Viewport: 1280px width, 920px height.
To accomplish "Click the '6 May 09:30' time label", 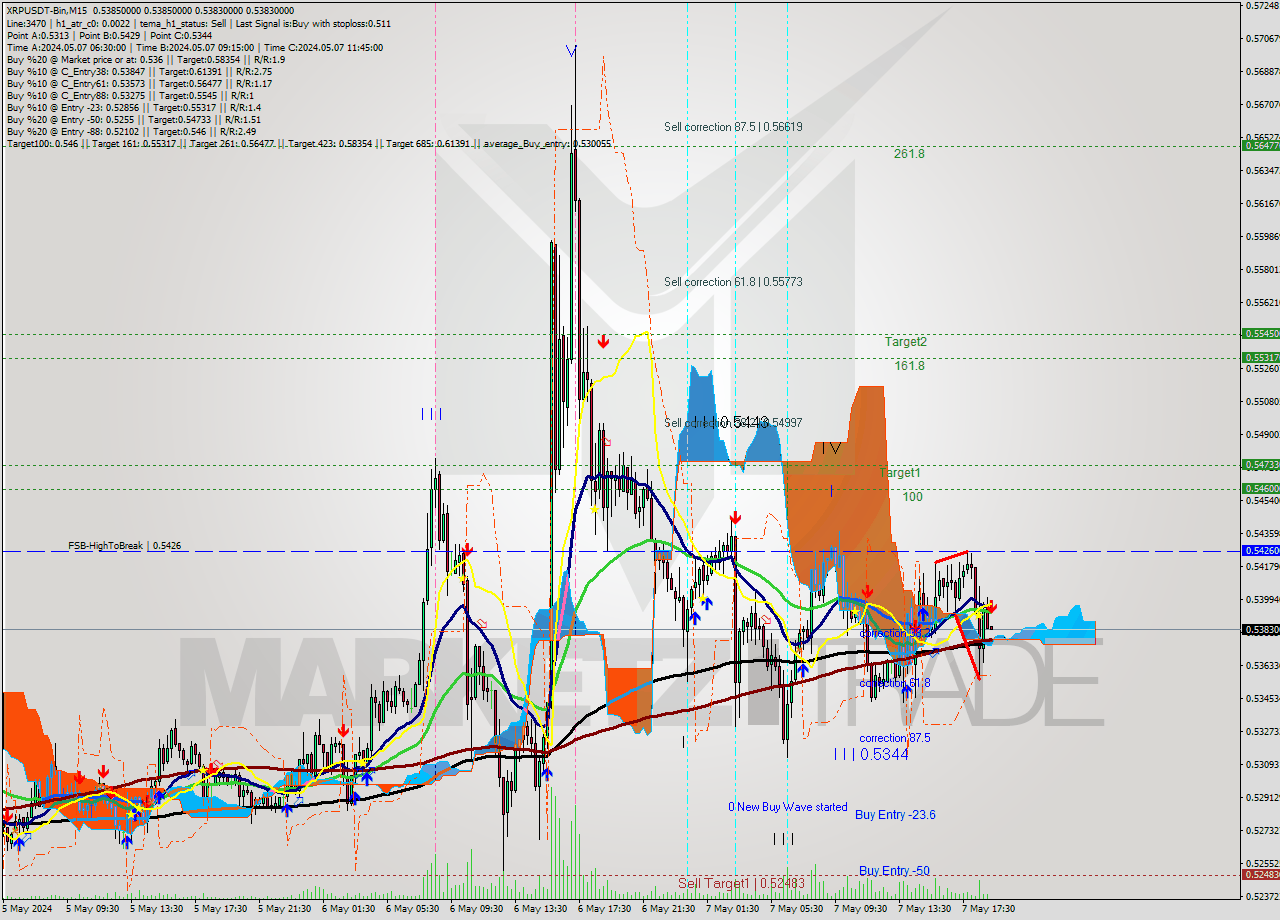I will 477,909.
